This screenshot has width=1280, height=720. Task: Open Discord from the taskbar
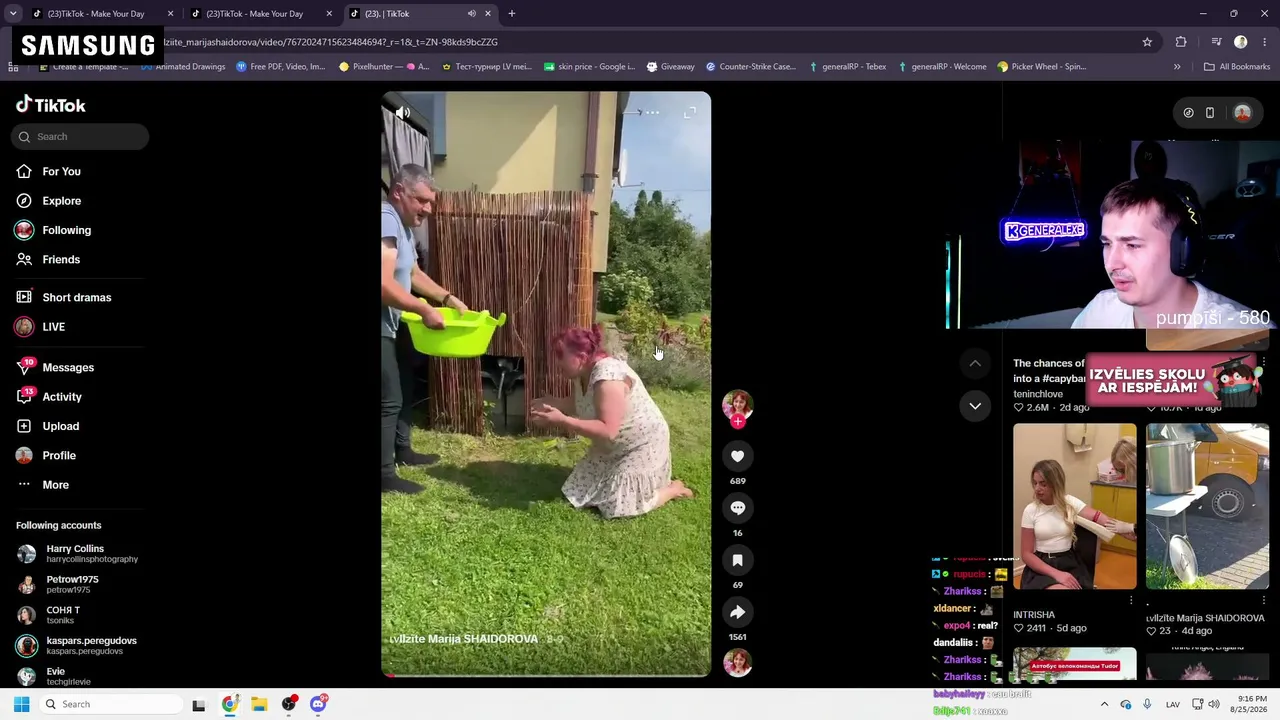click(318, 704)
